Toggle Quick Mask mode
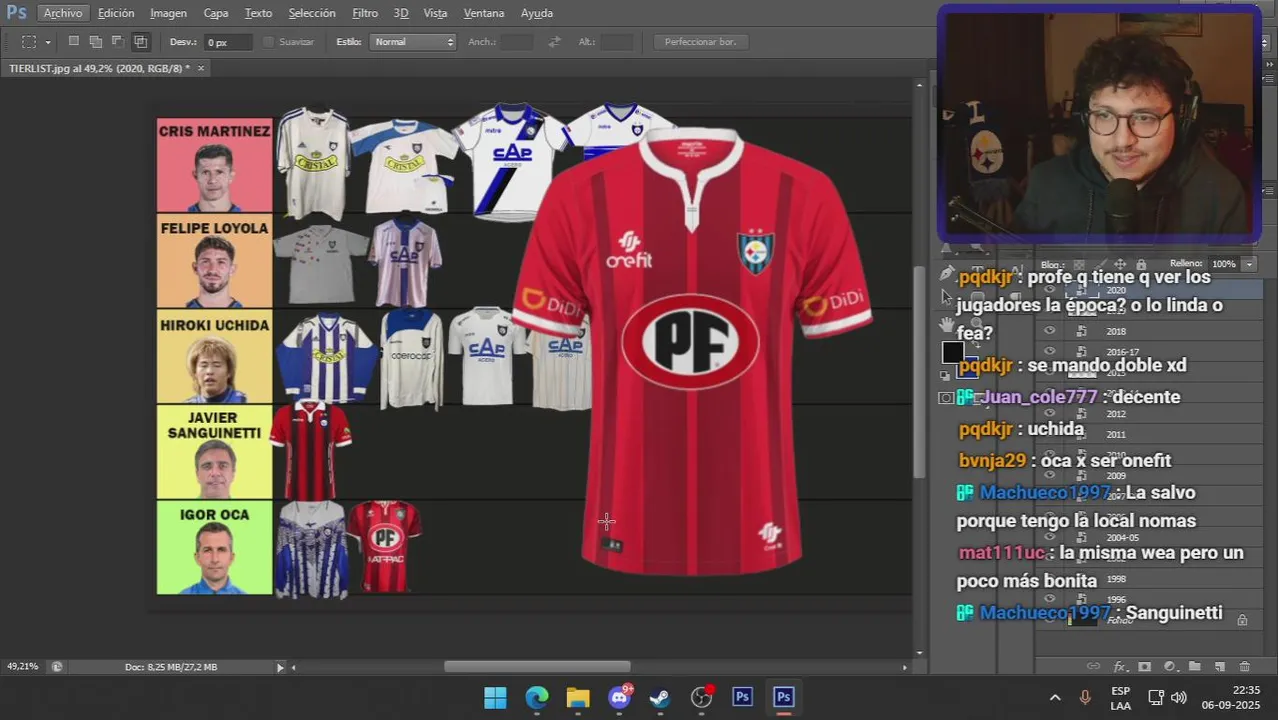The image size is (1278, 720). click(x=946, y=398)
